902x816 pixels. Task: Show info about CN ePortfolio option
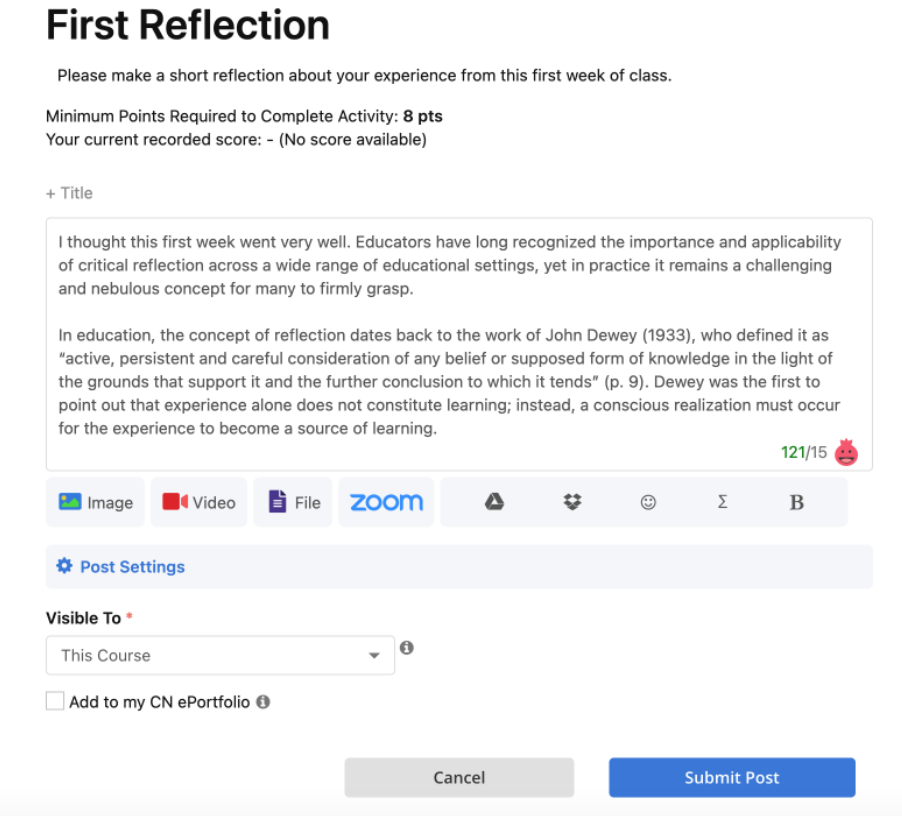[263, 702]
